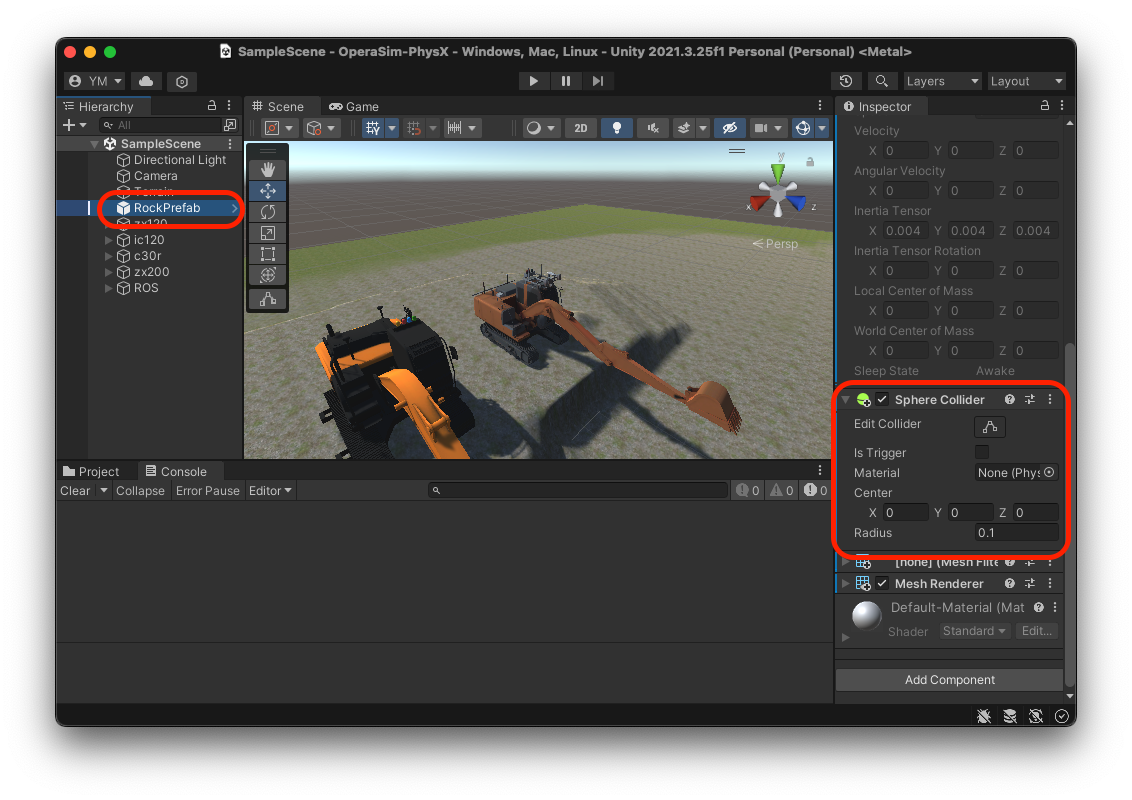1132x800 pixels.
Task: Open the YM account dropdown
Action: (95, 82)
